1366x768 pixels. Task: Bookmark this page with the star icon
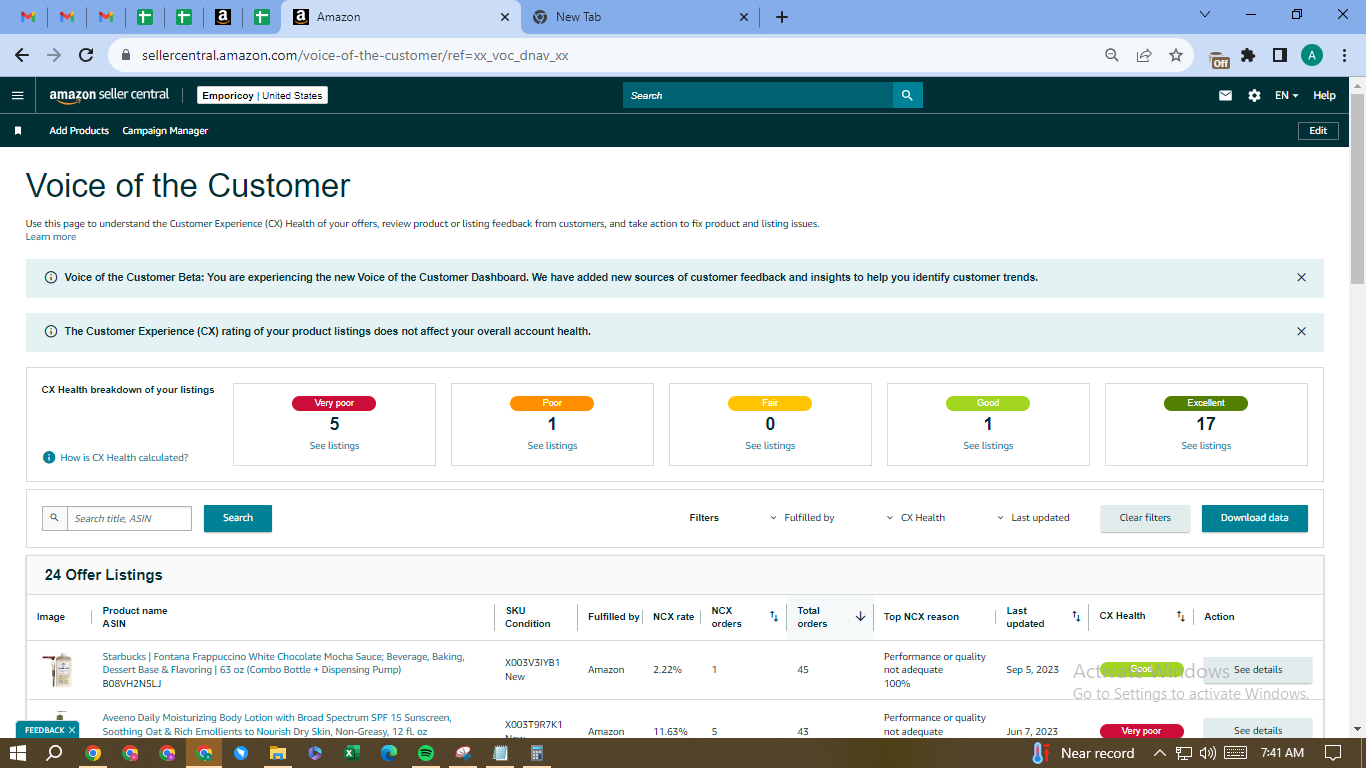1176,55
